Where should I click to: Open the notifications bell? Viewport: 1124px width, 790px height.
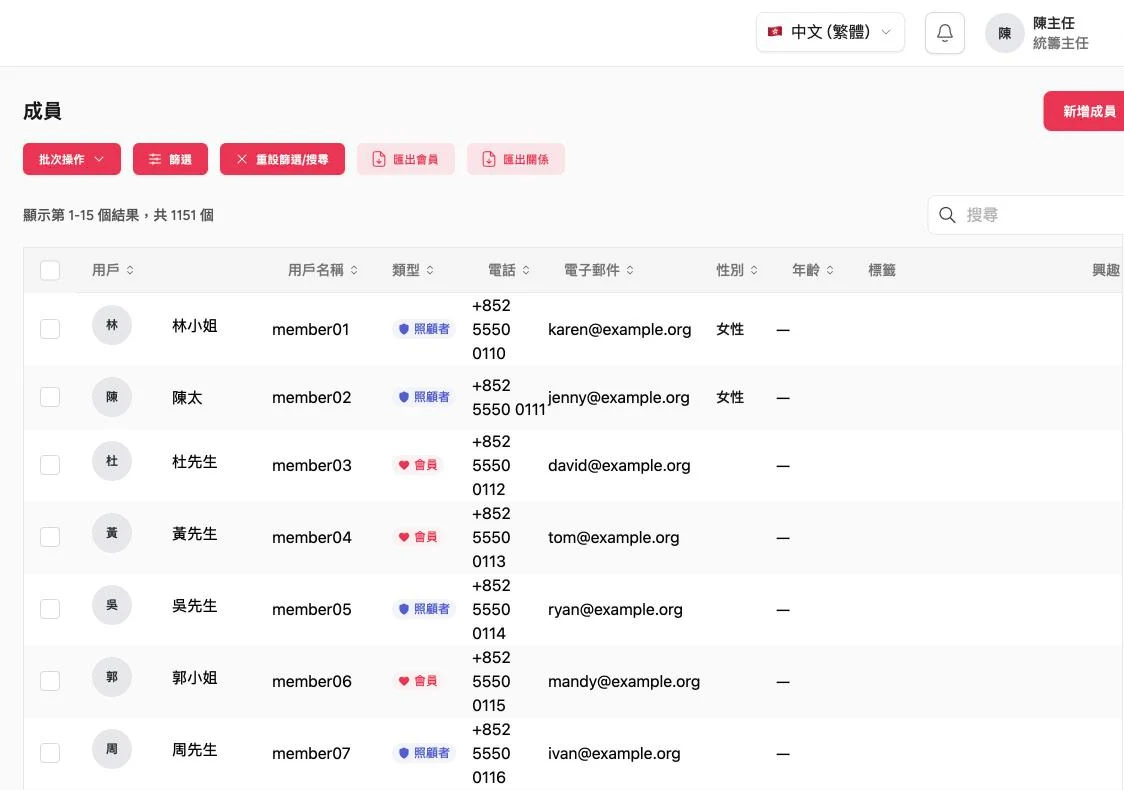(x=945, y=33)
